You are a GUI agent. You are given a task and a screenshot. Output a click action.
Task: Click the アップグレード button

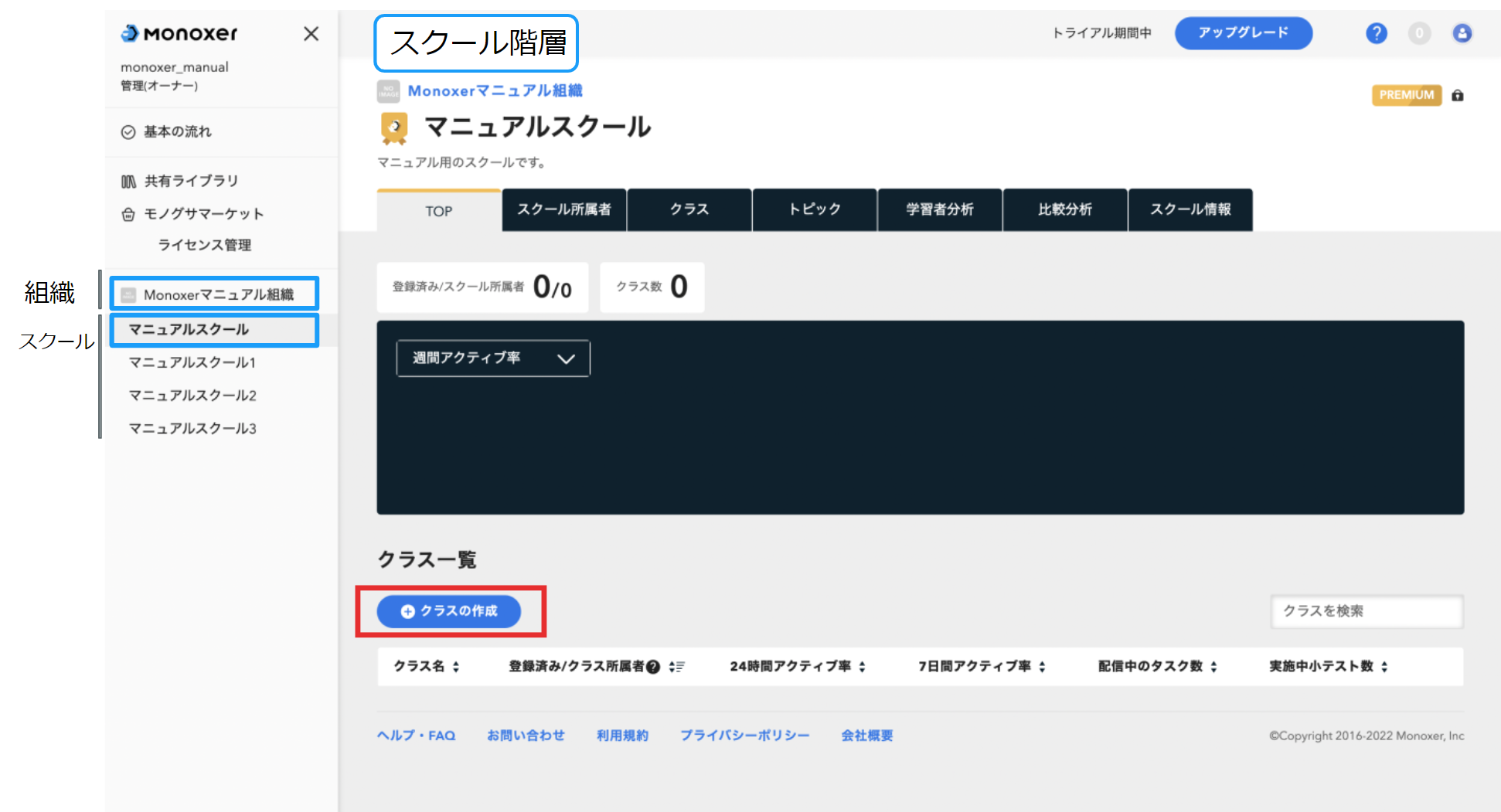coord(1243,32)
